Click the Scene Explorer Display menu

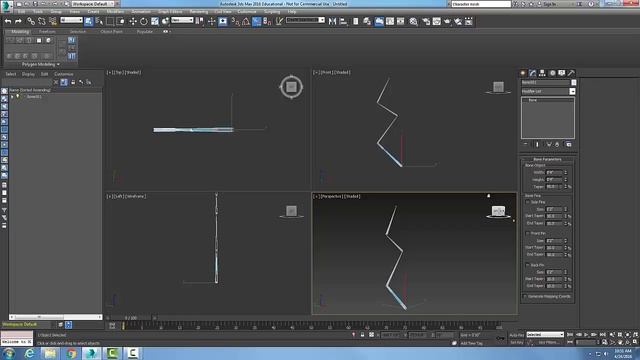[x=28, y=74]
